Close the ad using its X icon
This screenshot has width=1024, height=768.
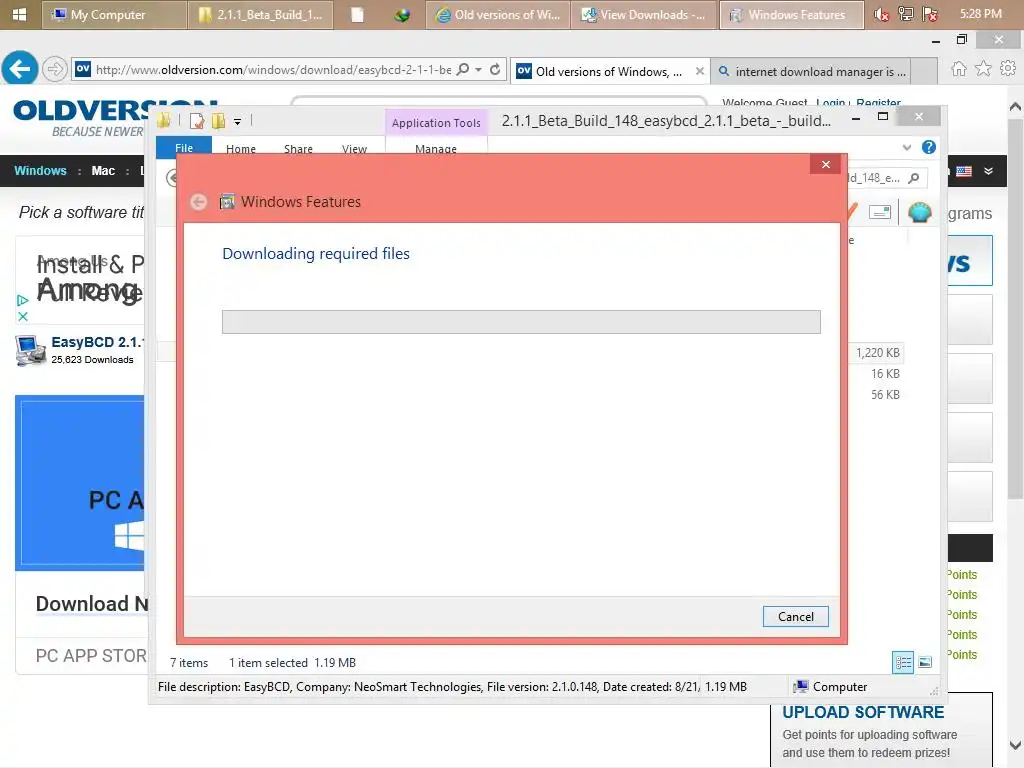[23, 317]
